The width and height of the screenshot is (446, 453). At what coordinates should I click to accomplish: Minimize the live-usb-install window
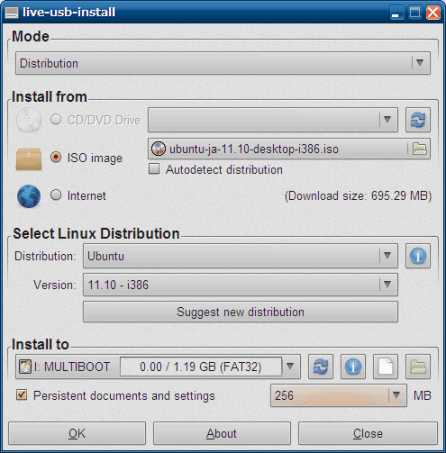click(x=397, y=13)
